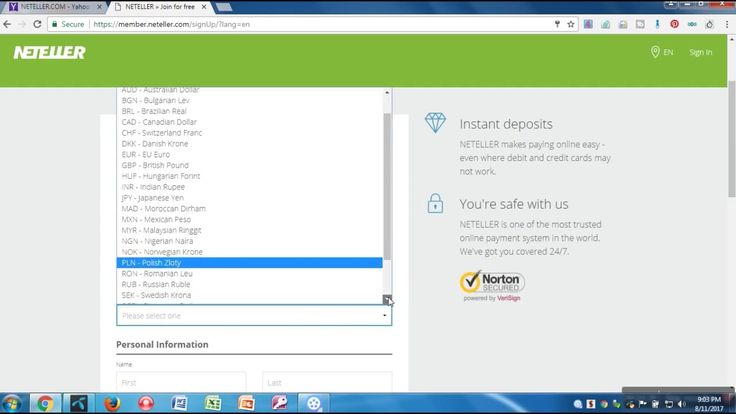Reload the page with the refresh icon
The height and width of the screenshot is (414, 736).
point(37,24)
